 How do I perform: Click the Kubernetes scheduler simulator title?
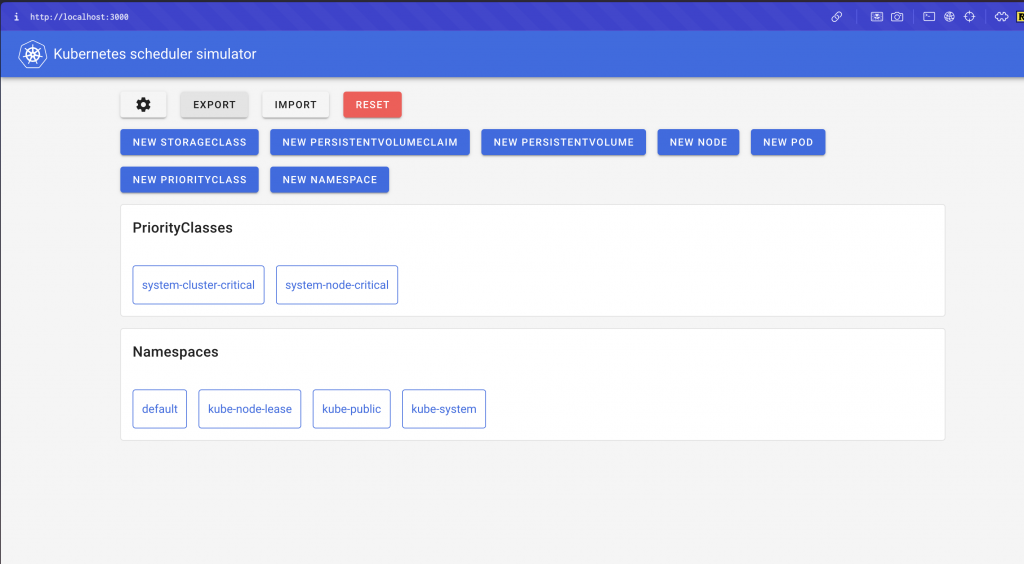click(155, 54)
